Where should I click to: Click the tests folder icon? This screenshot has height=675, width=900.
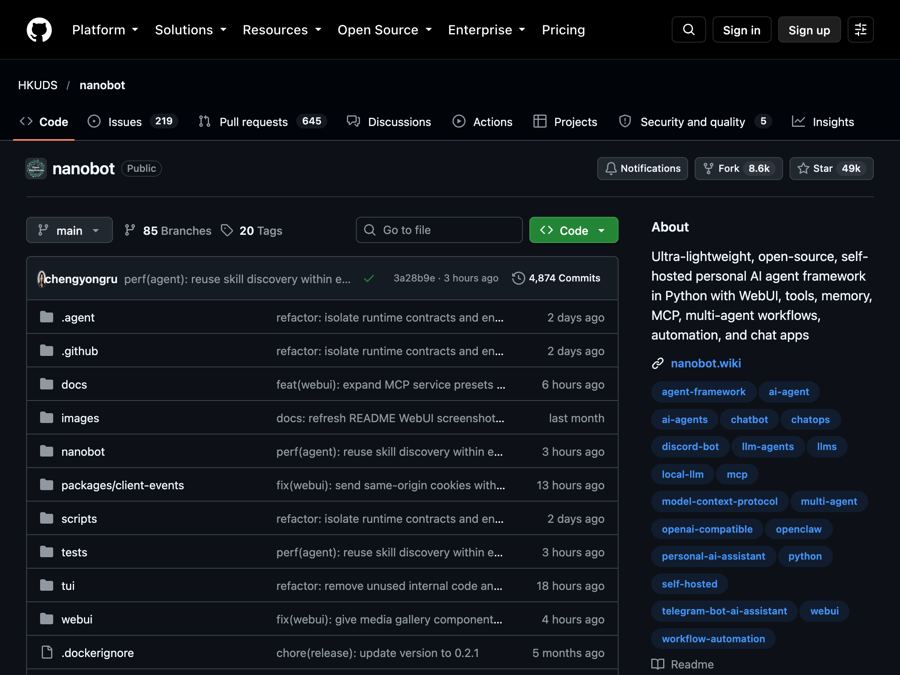(x=46, y=552)
